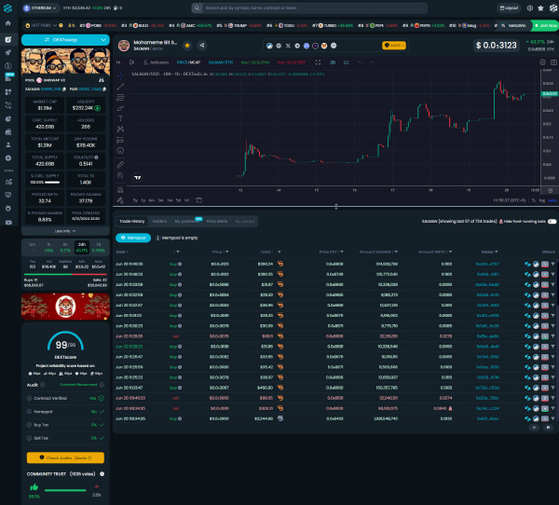Click chart go-to-date icon near timeframes
559x505 pixels.
coord(199,200)
